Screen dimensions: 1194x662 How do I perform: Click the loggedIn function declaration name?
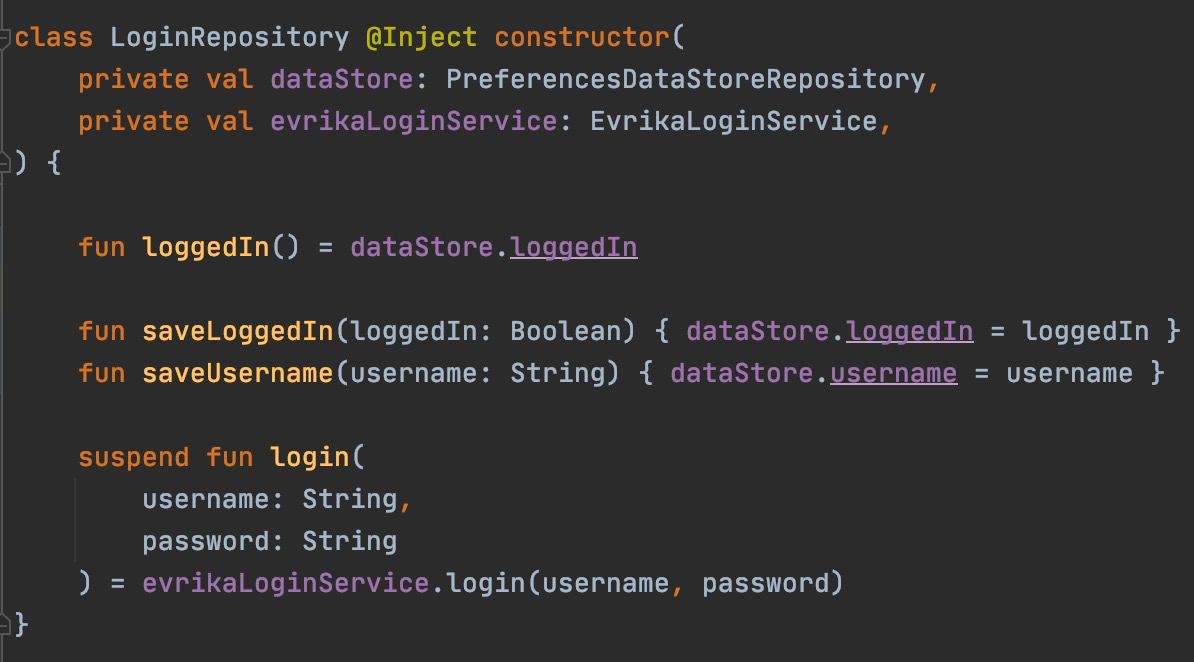coord(206,247)
